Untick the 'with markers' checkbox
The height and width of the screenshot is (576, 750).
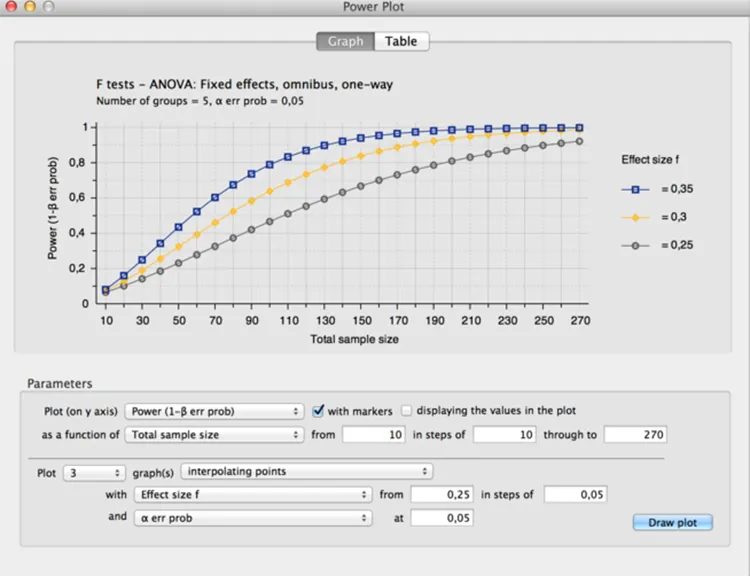coord(318,410)
